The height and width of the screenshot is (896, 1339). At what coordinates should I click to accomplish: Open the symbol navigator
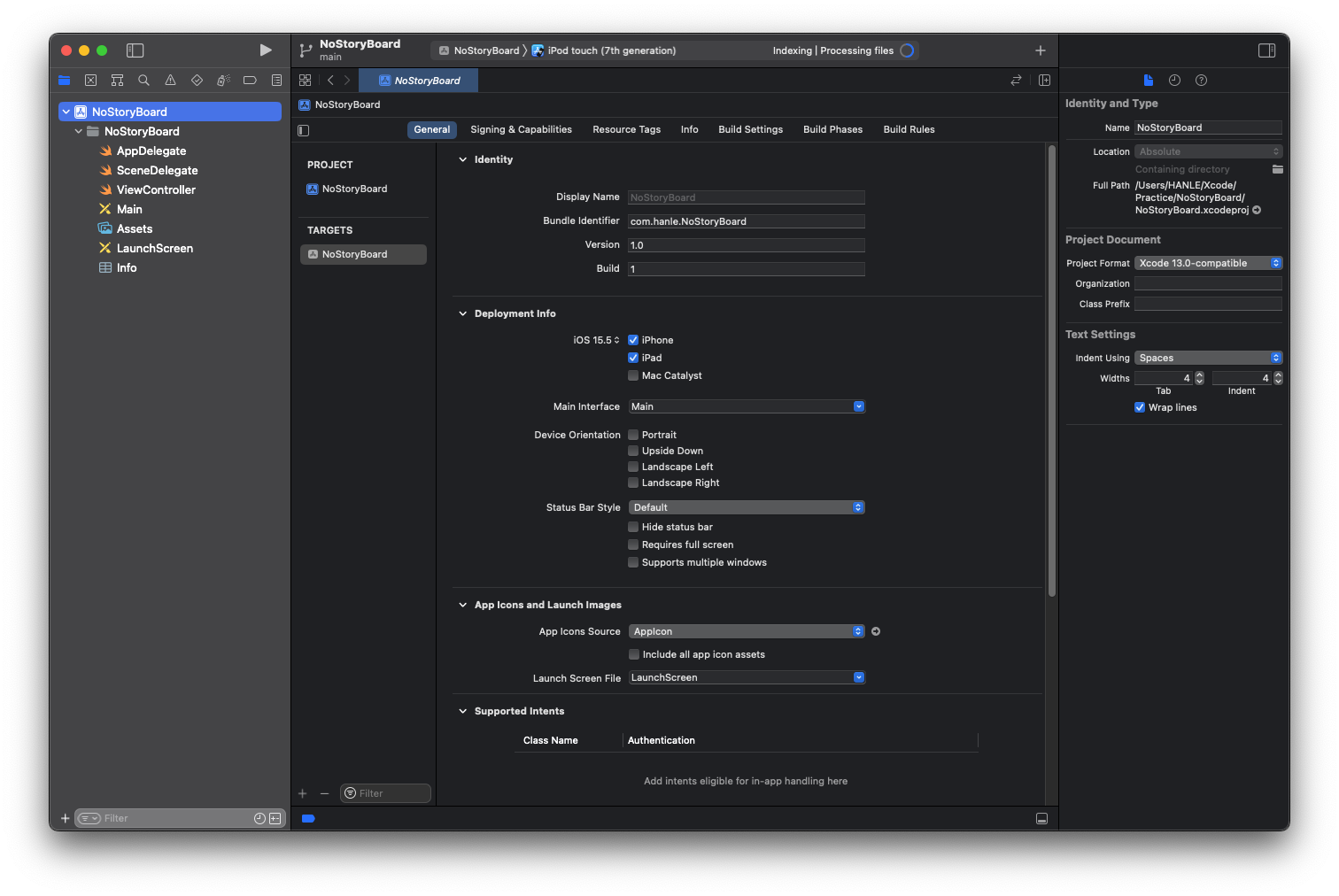pyautogui.click(x=117, y=81)
